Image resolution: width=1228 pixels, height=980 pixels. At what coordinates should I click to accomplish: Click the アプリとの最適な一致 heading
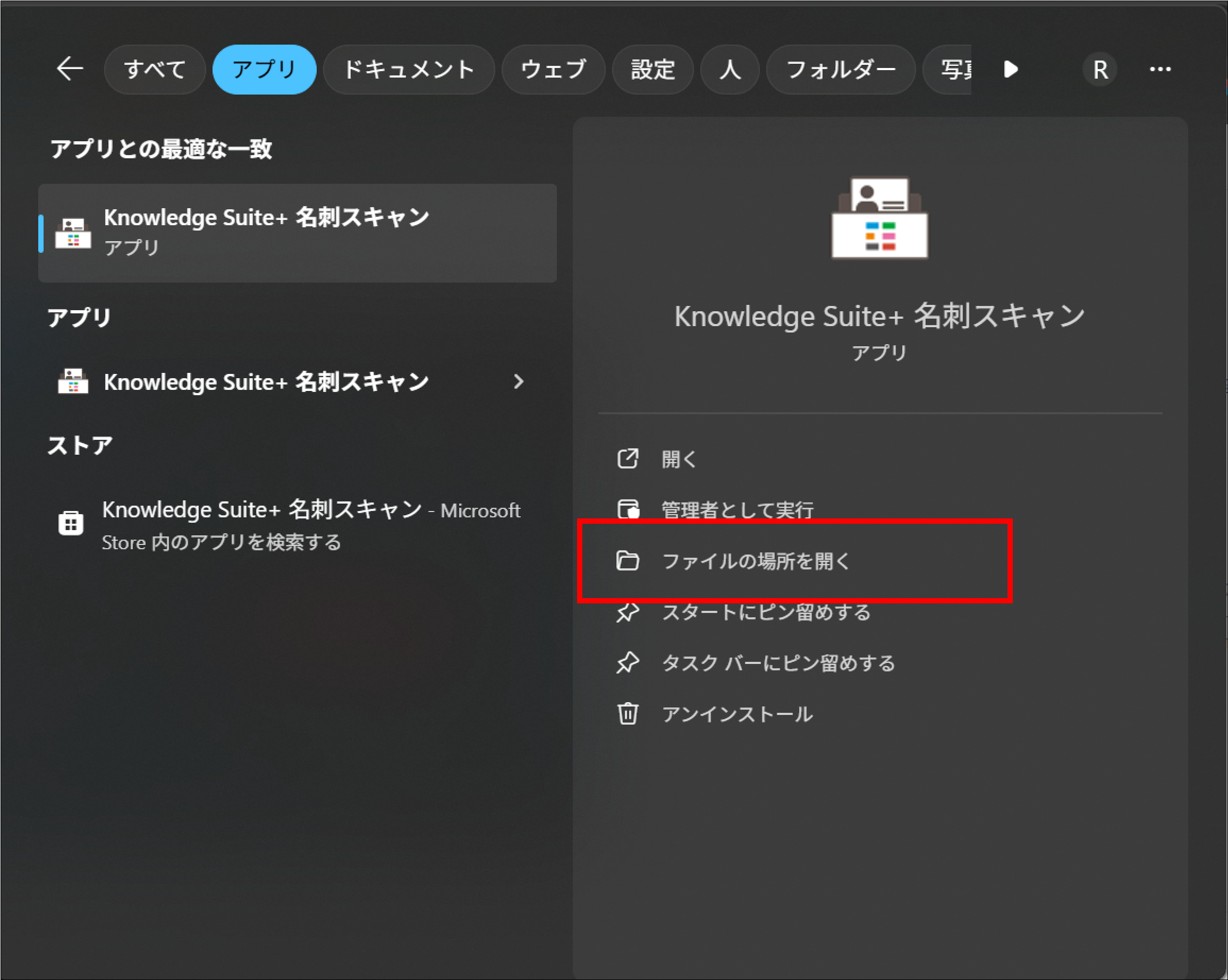160,149
